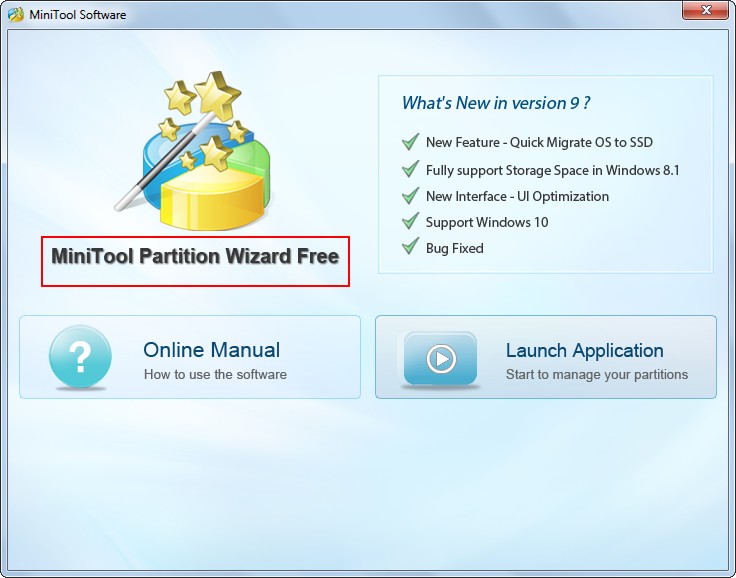Click the "What's New in version 9 ?" heading
The height and width of the screenshot is (578, 736).
(496, 103)
